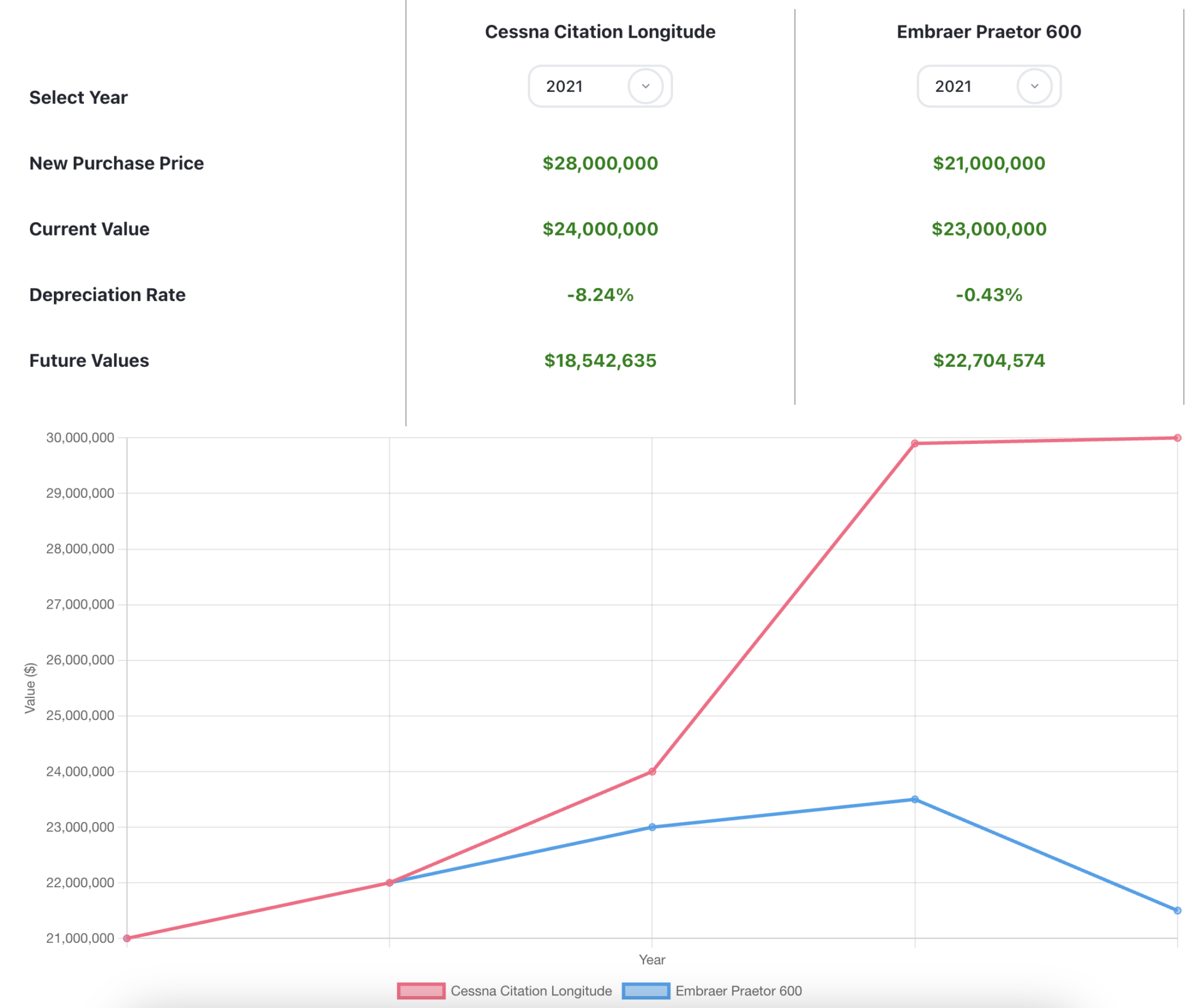Click the Embraer depreciation rate -0.43%

tap(989, 295)
